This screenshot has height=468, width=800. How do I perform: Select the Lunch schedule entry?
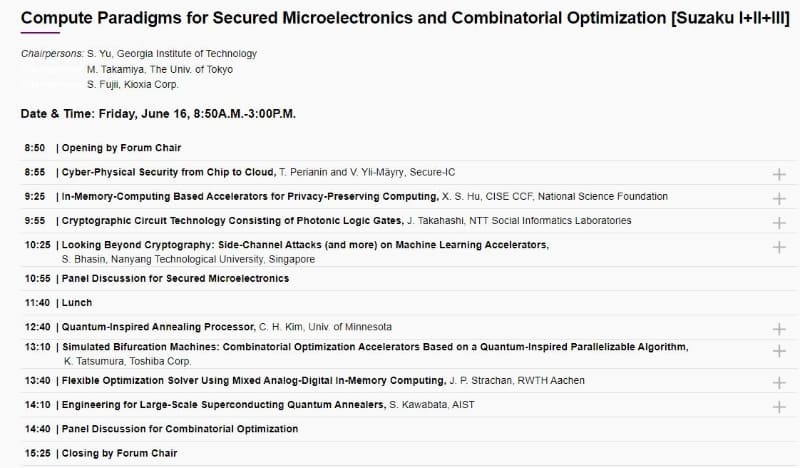pyautogui.click(x=76, y=302)
